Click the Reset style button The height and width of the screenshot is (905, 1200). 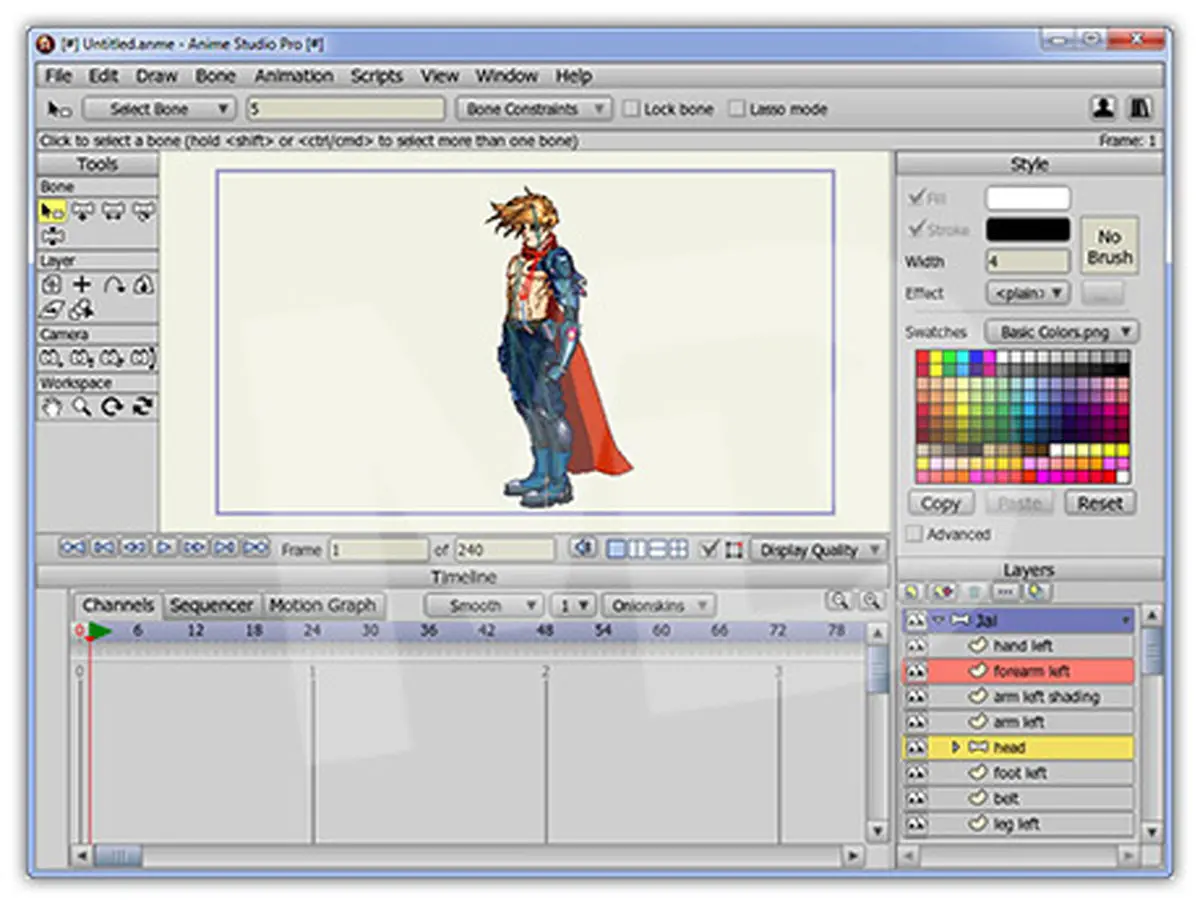pyautogui.click(x=1100, y=503)
